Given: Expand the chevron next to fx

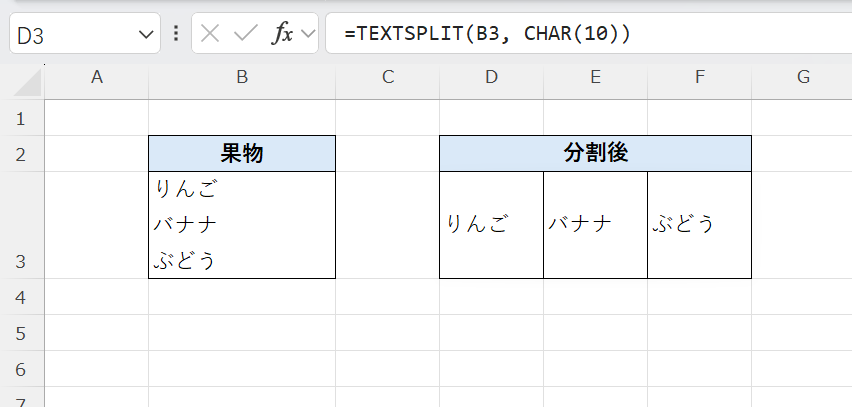Looking at the screenshot, I should pos(307,34).
